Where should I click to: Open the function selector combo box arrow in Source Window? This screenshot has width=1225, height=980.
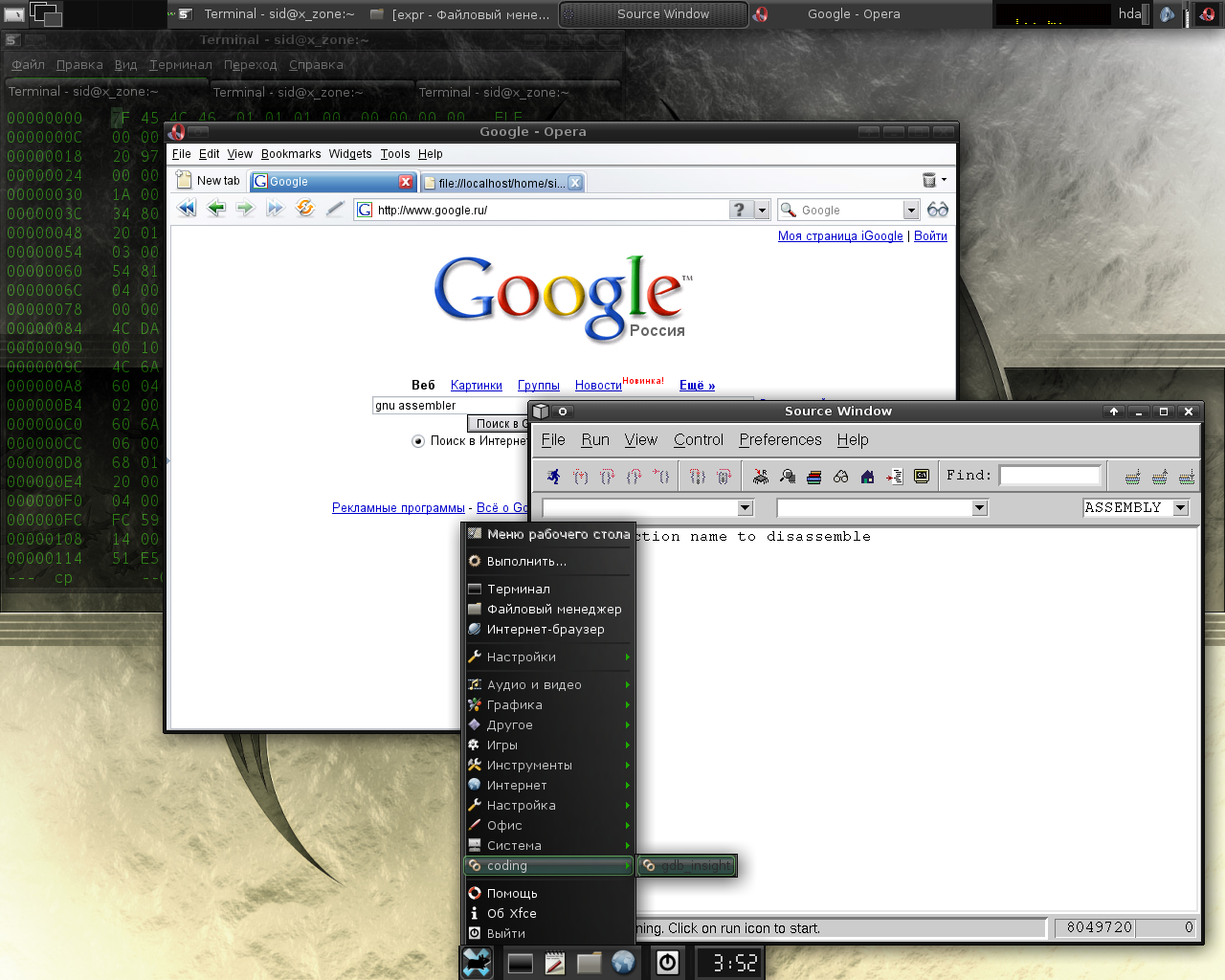click(979, 508)
